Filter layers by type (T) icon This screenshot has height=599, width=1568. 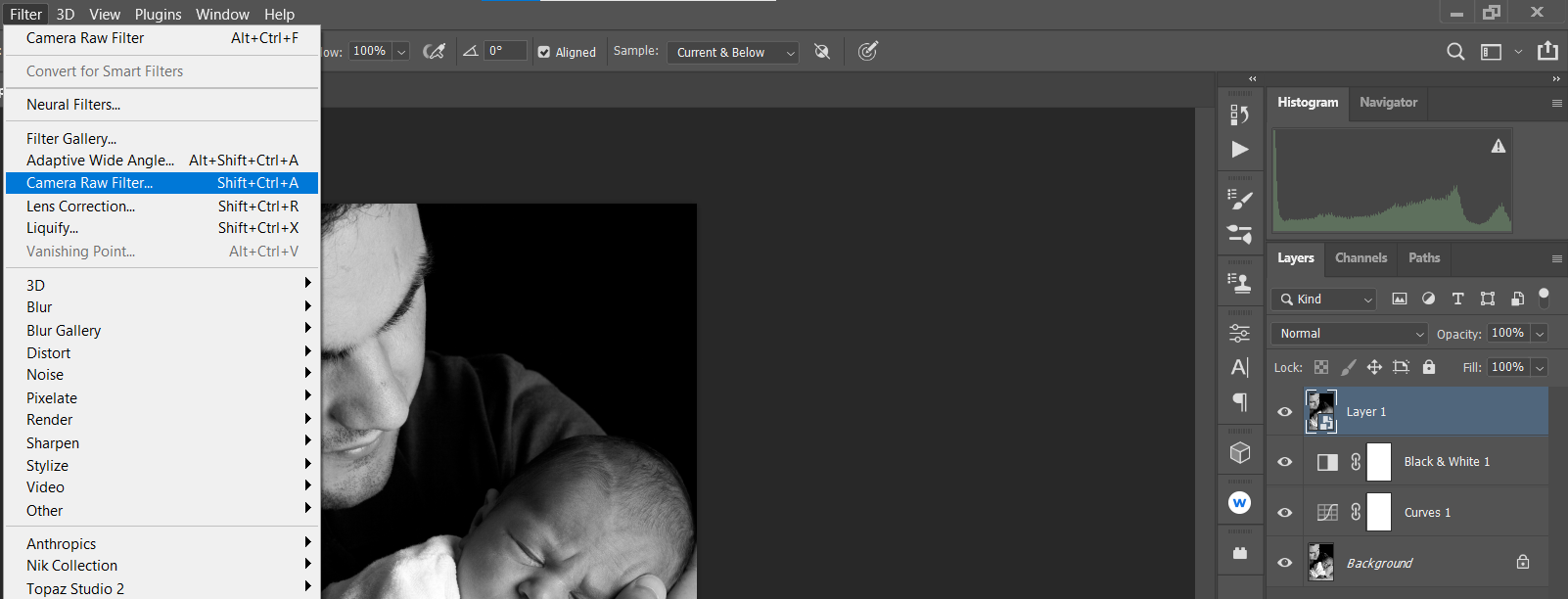click(x=1457, y=299)
